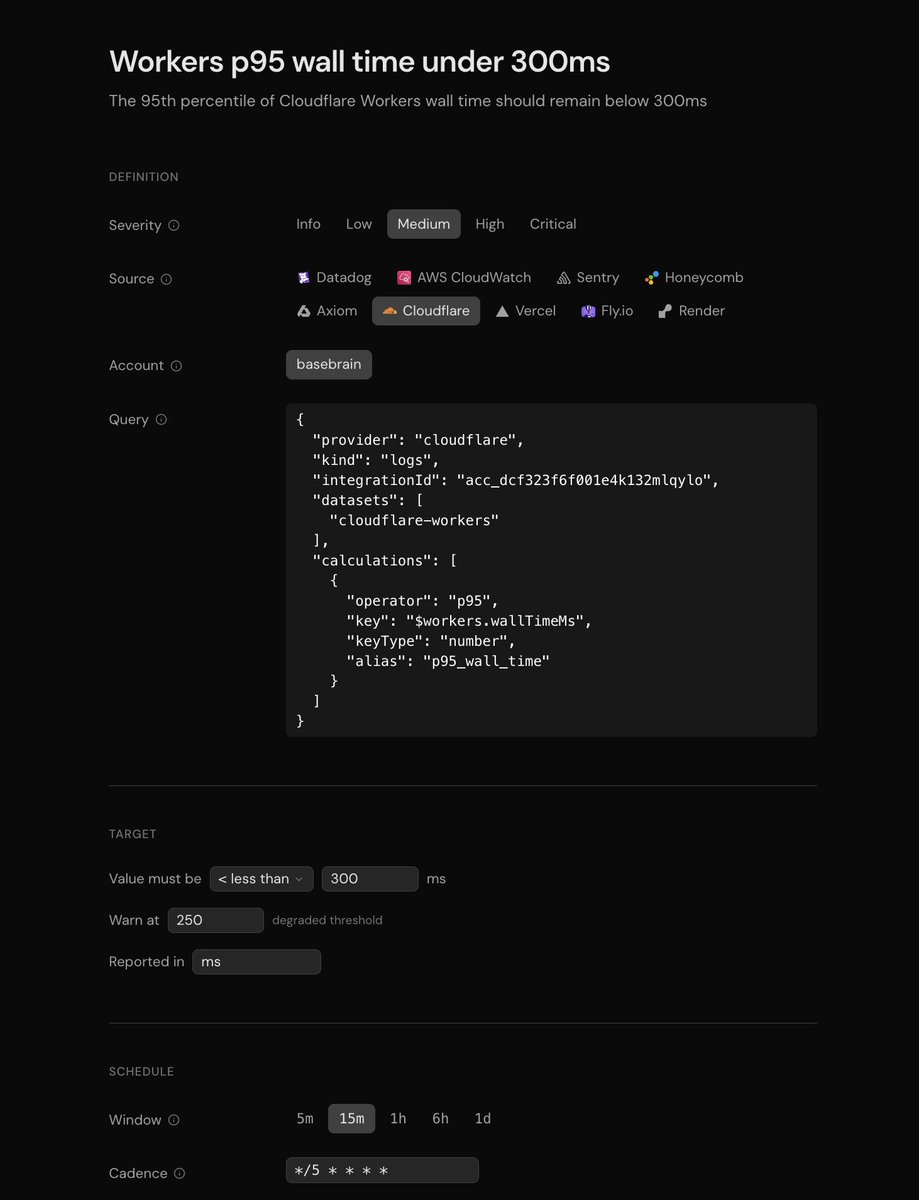Select Medium severity option

(424, 224)
